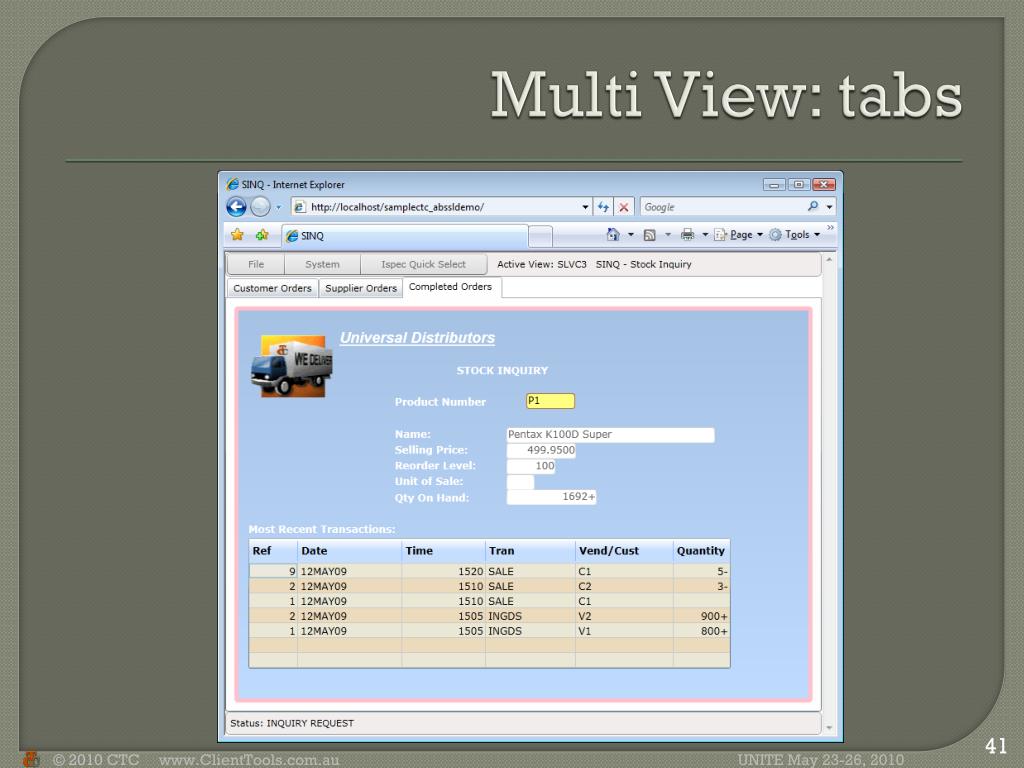Click the C2 Vend/Cust cell
The width and height of the screenshot is (1024, 768).
624,586
